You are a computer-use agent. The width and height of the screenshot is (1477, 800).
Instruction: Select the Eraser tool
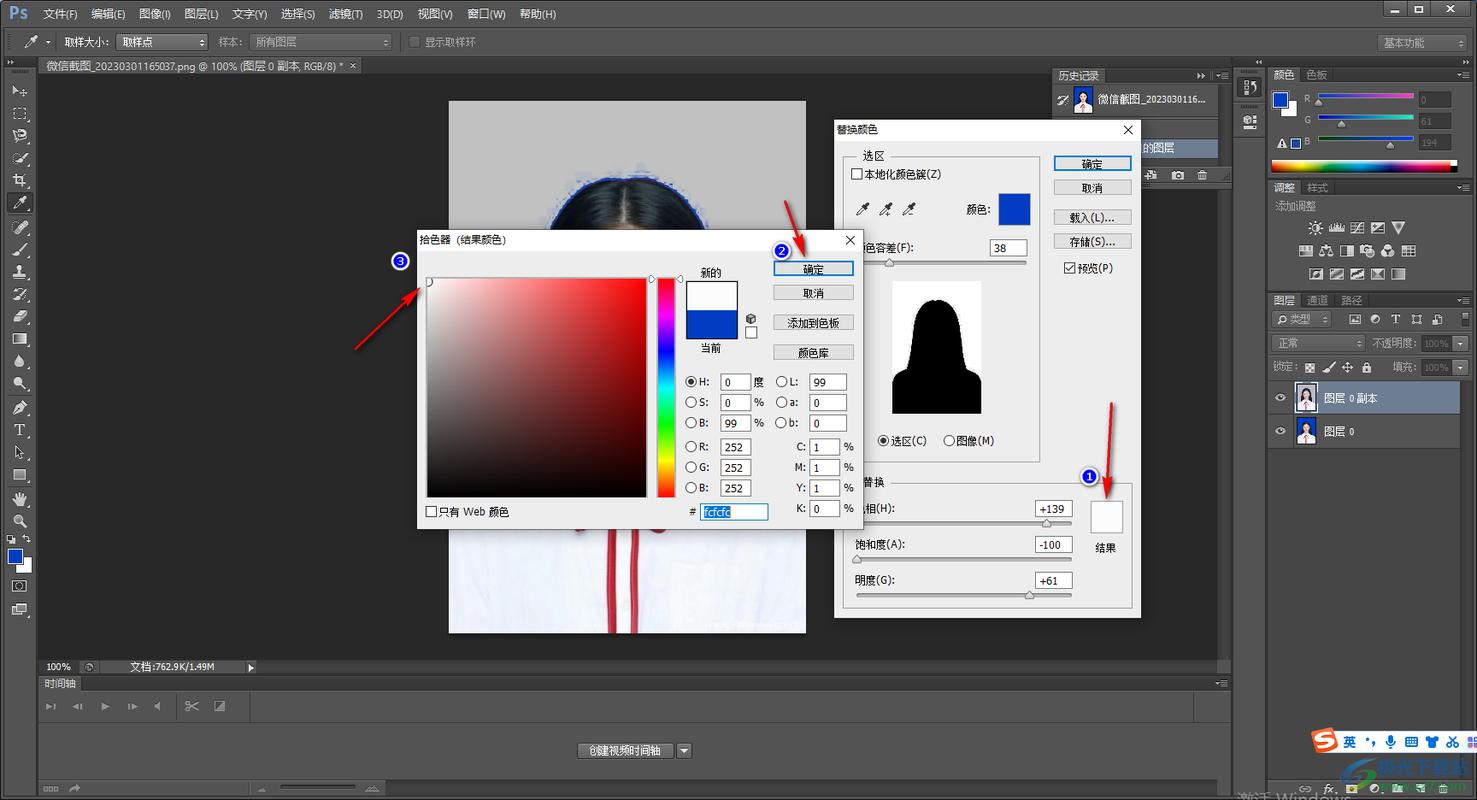[x=19, y=317]
